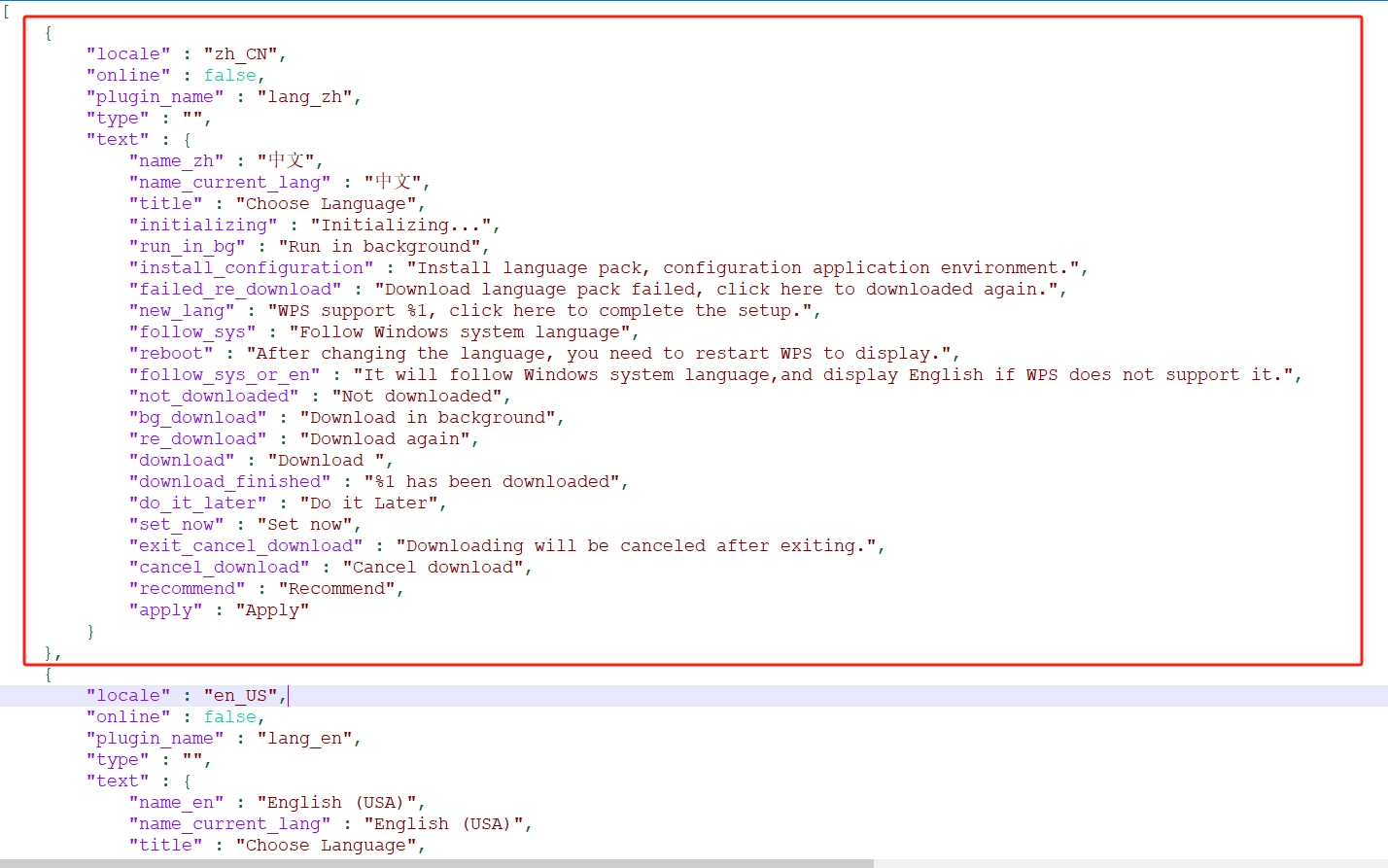Click the "failed_re_download" key

click(x=235, y=290)
